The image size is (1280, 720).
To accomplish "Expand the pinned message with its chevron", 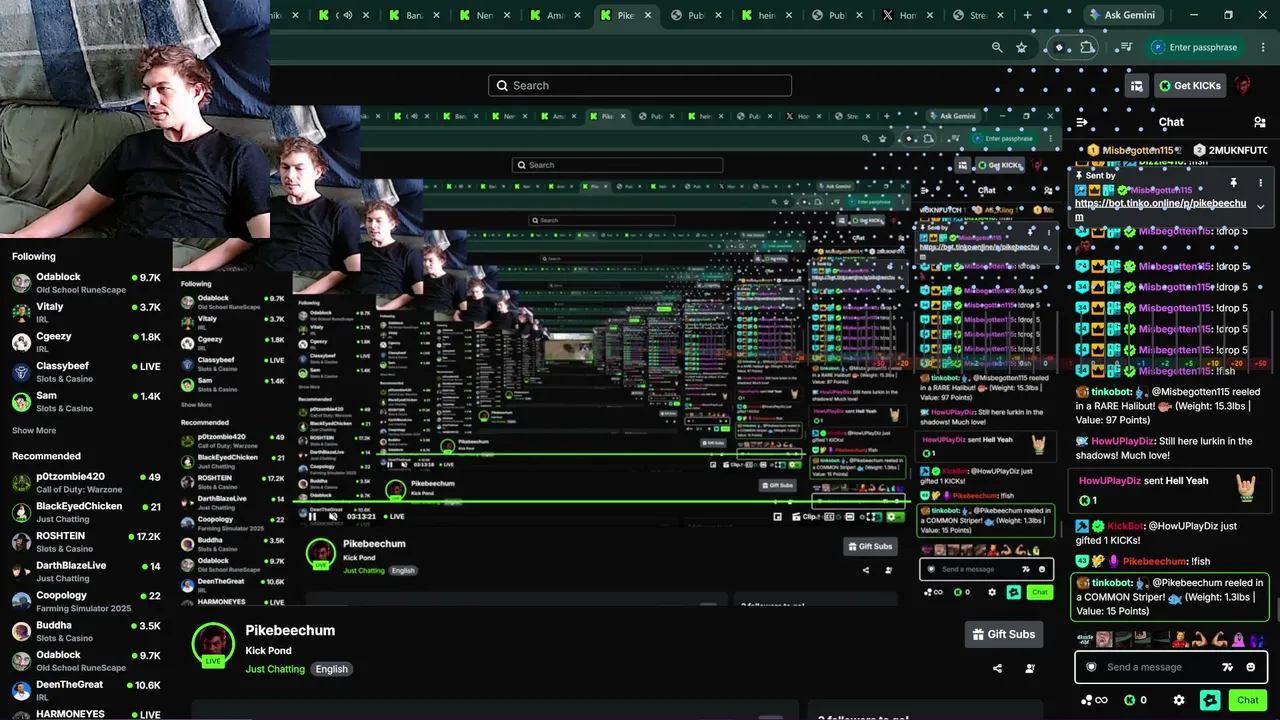I will click(x=1260, y=207).
